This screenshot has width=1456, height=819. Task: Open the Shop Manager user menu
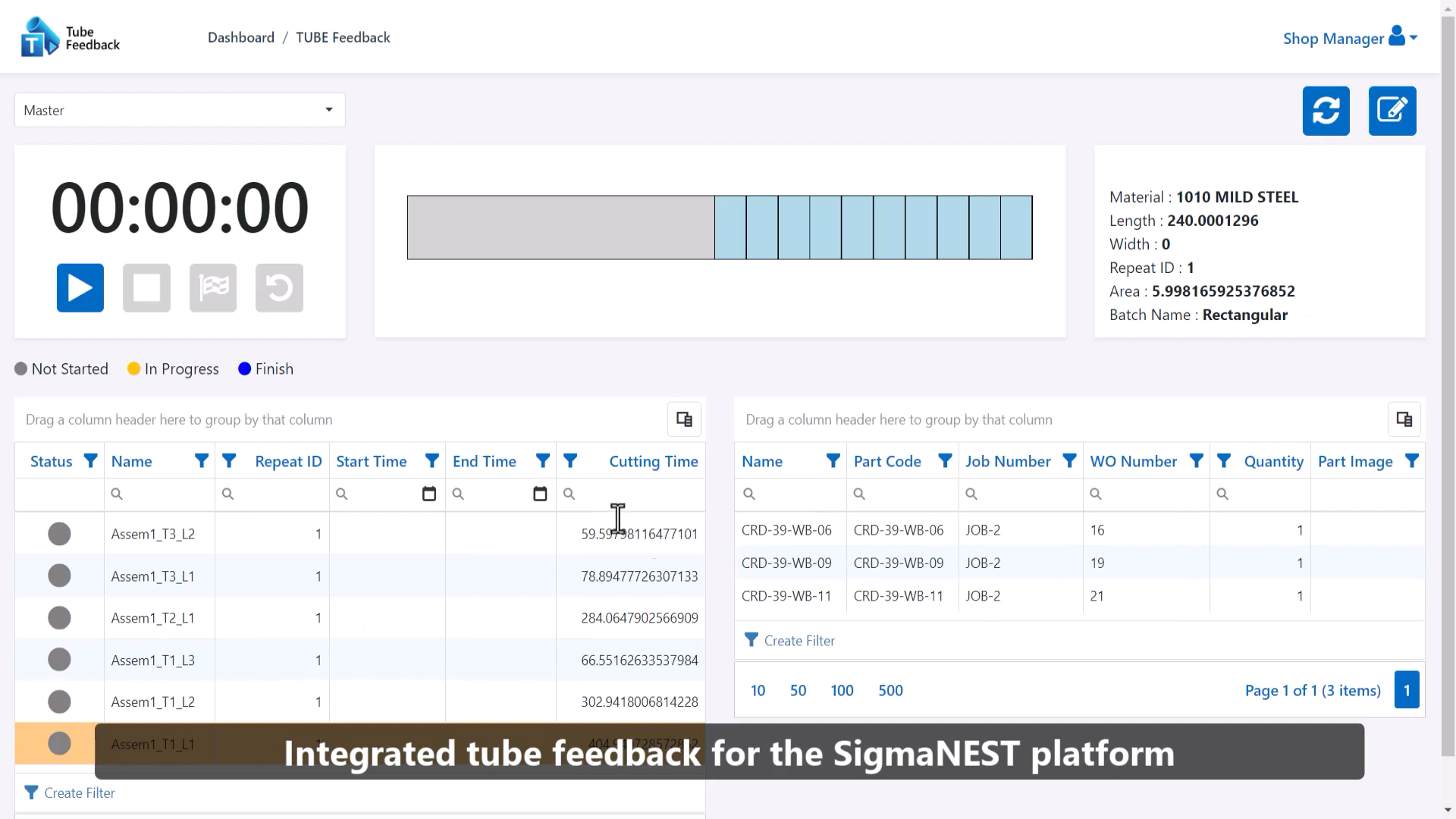[1350, 38]
